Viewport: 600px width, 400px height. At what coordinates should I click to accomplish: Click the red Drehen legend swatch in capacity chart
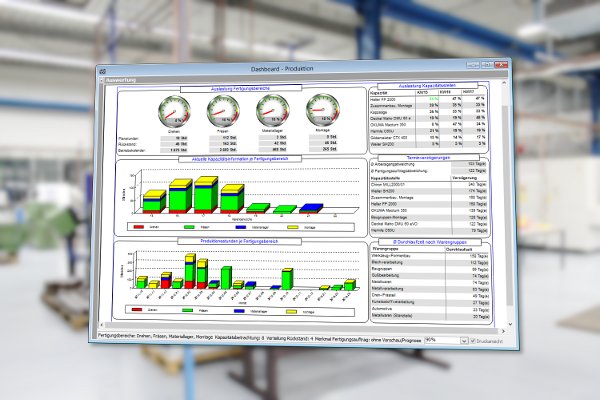point(139,227)
